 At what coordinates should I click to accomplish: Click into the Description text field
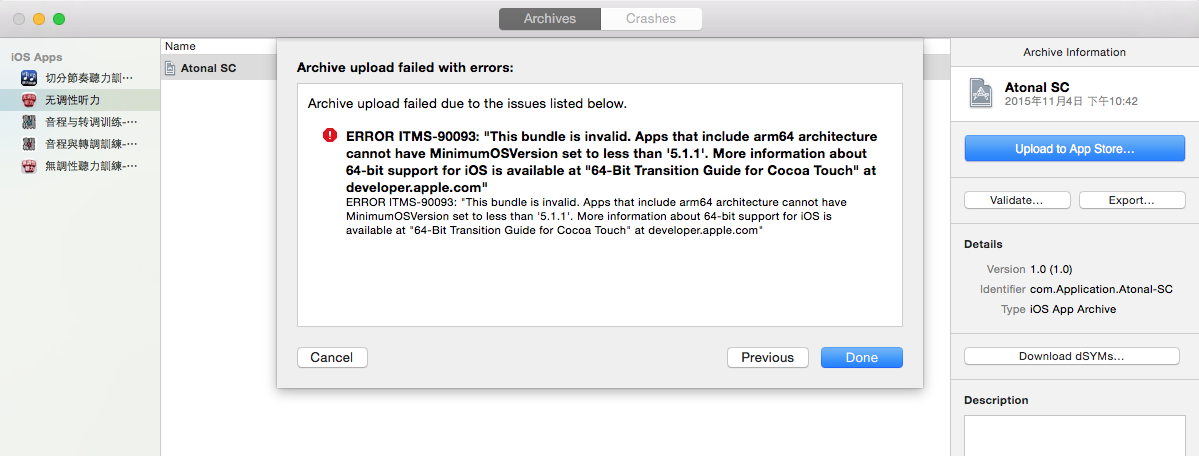(1074, 435)
